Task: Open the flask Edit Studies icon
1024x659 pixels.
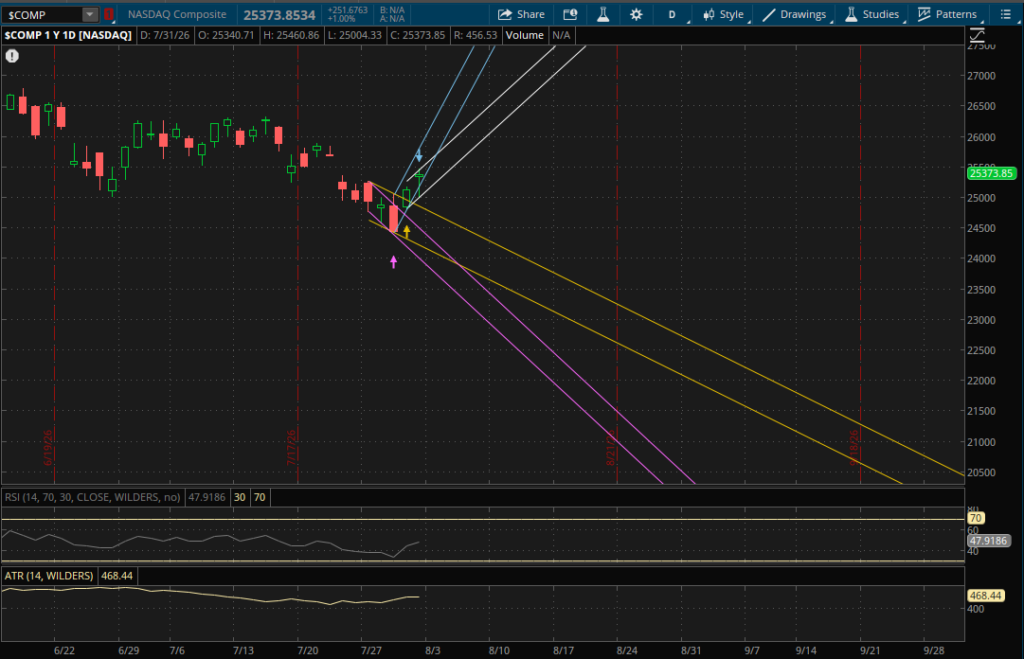Action: [603, 14]
